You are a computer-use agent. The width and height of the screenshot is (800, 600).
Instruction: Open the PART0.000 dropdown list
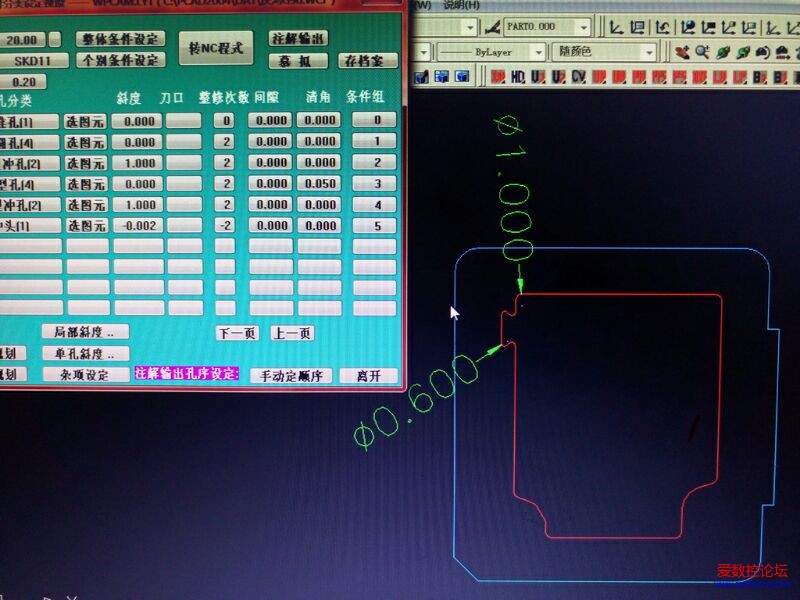click(x=583, y=27)
